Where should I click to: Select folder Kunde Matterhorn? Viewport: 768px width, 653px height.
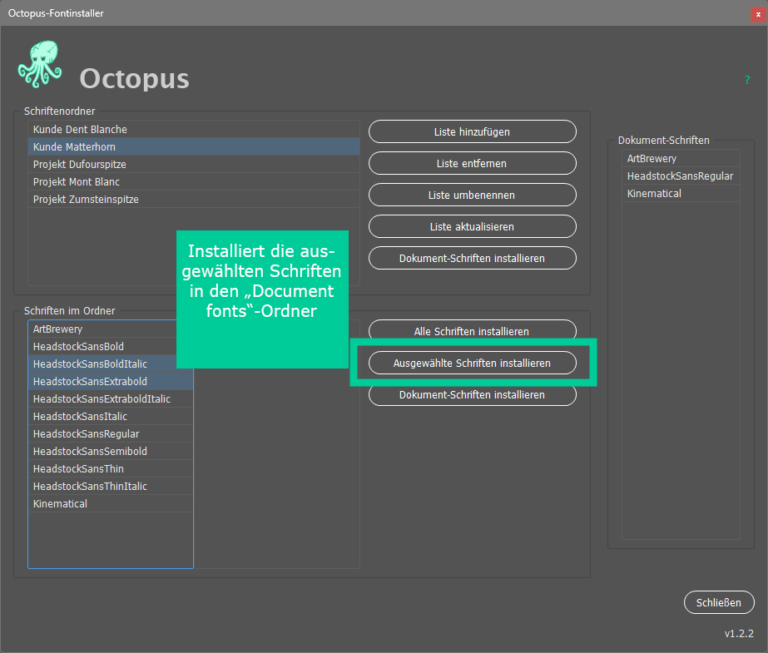tap(193, 147)
